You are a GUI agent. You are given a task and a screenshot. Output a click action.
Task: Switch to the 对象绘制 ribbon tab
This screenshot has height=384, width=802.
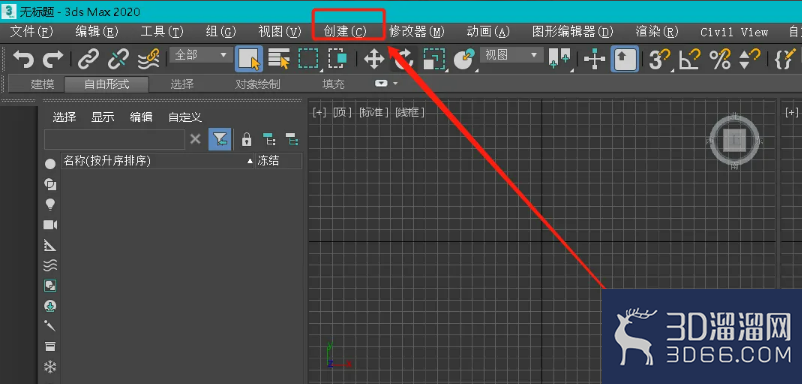258,84
